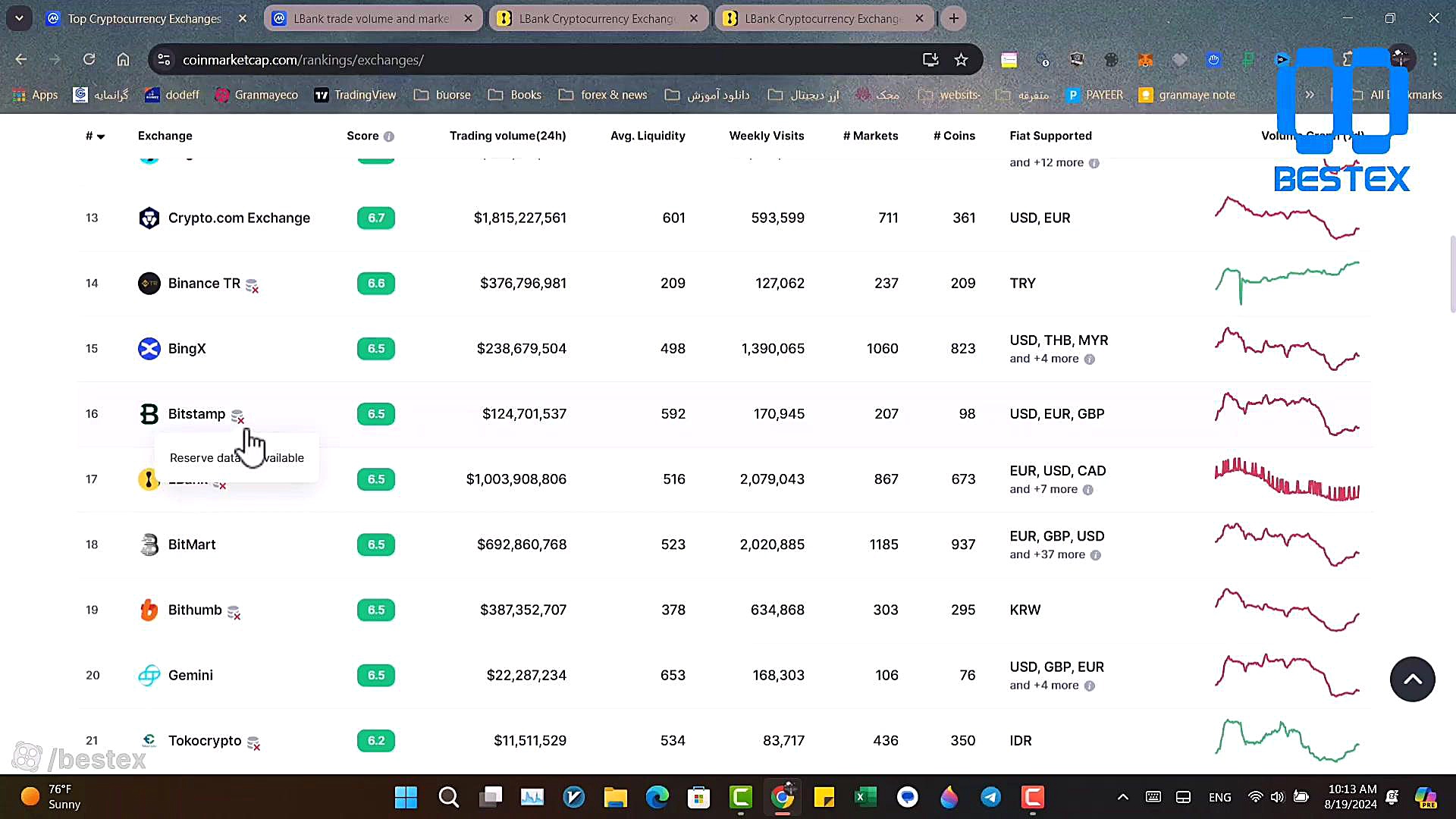Open a new browser tab

pyautogui.click(x=954, y=19)
